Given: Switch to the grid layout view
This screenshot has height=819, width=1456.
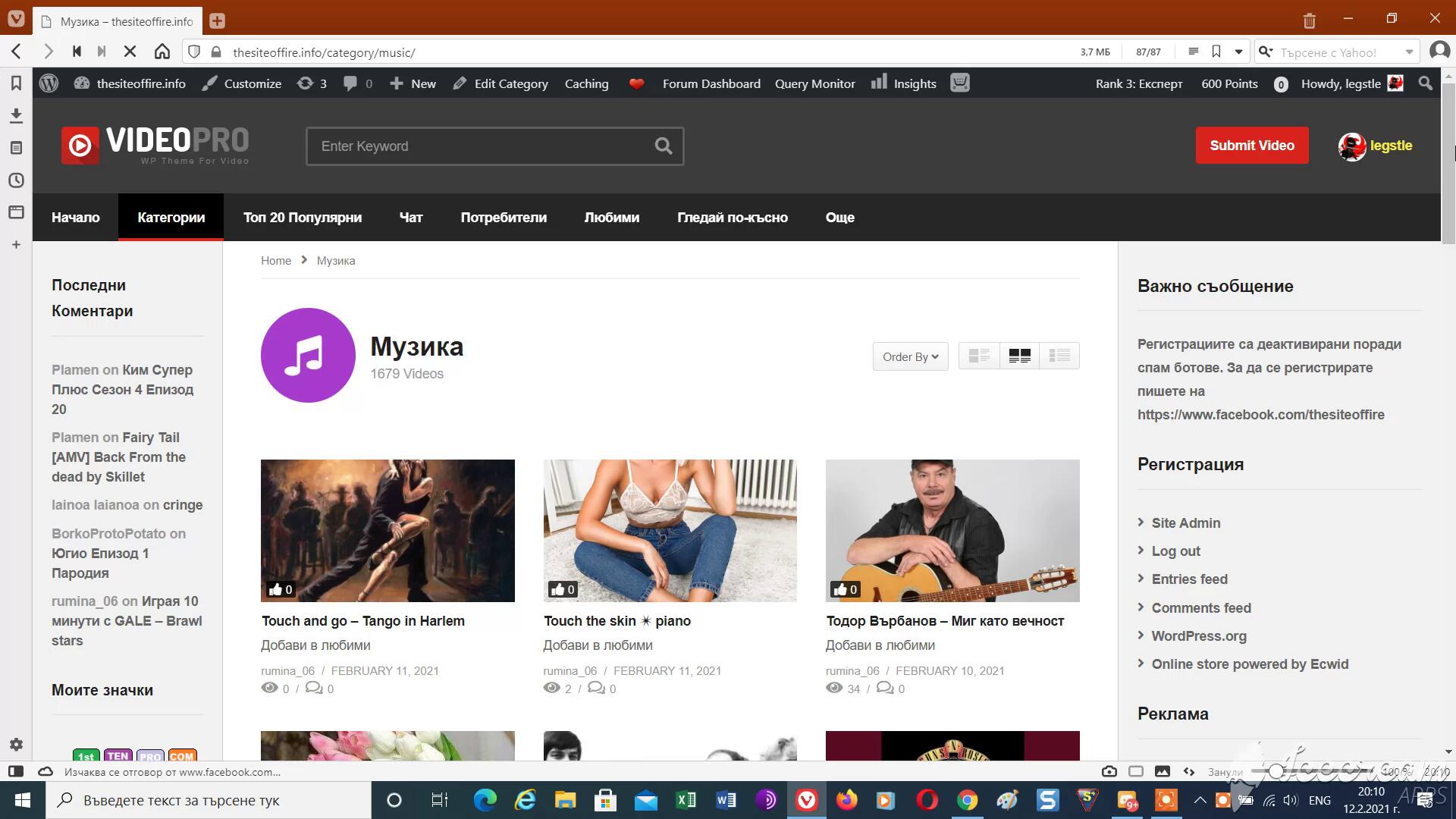Looking at the screenshot, I should 1019,356.
